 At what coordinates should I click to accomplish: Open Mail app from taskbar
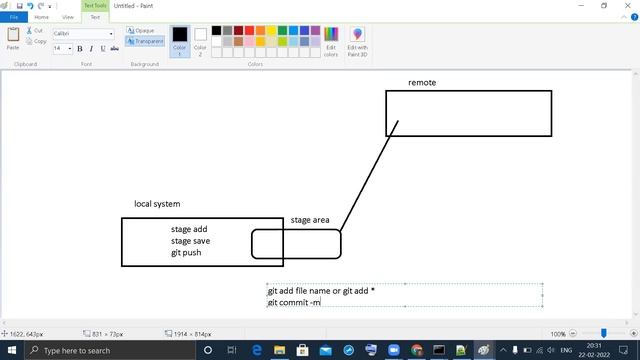tap(325, 350)
